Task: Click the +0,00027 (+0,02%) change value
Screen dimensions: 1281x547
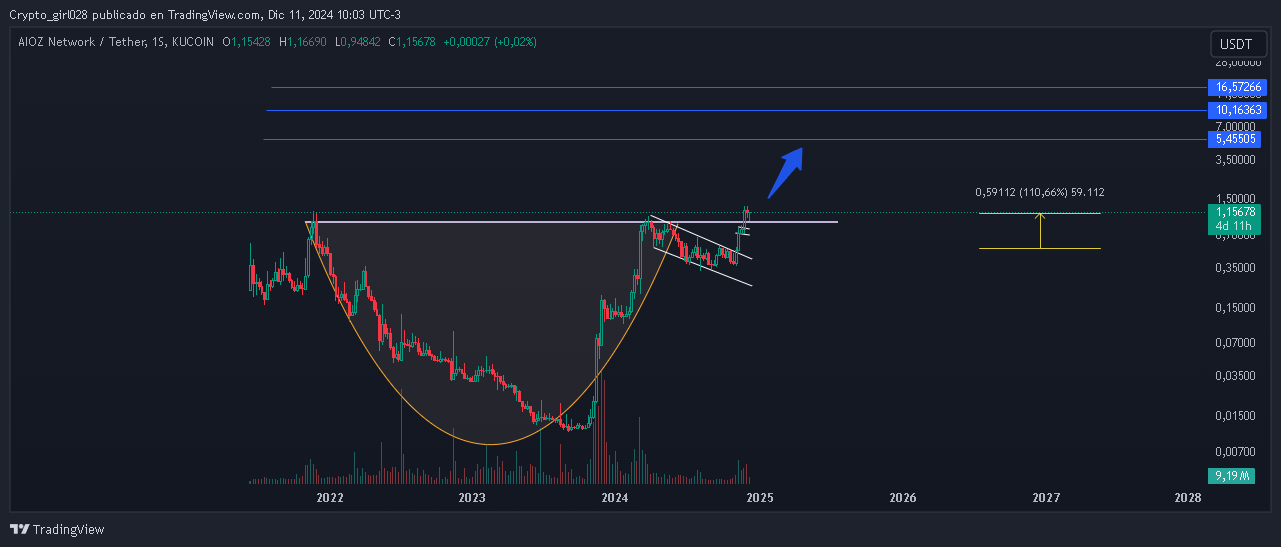Action: tap(491, 42)
